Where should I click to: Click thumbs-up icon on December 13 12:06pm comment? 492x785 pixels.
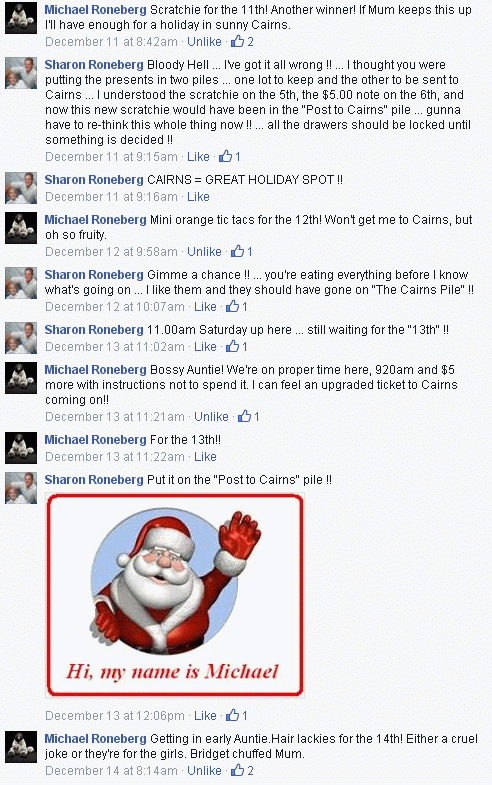[x=232, y=715]
